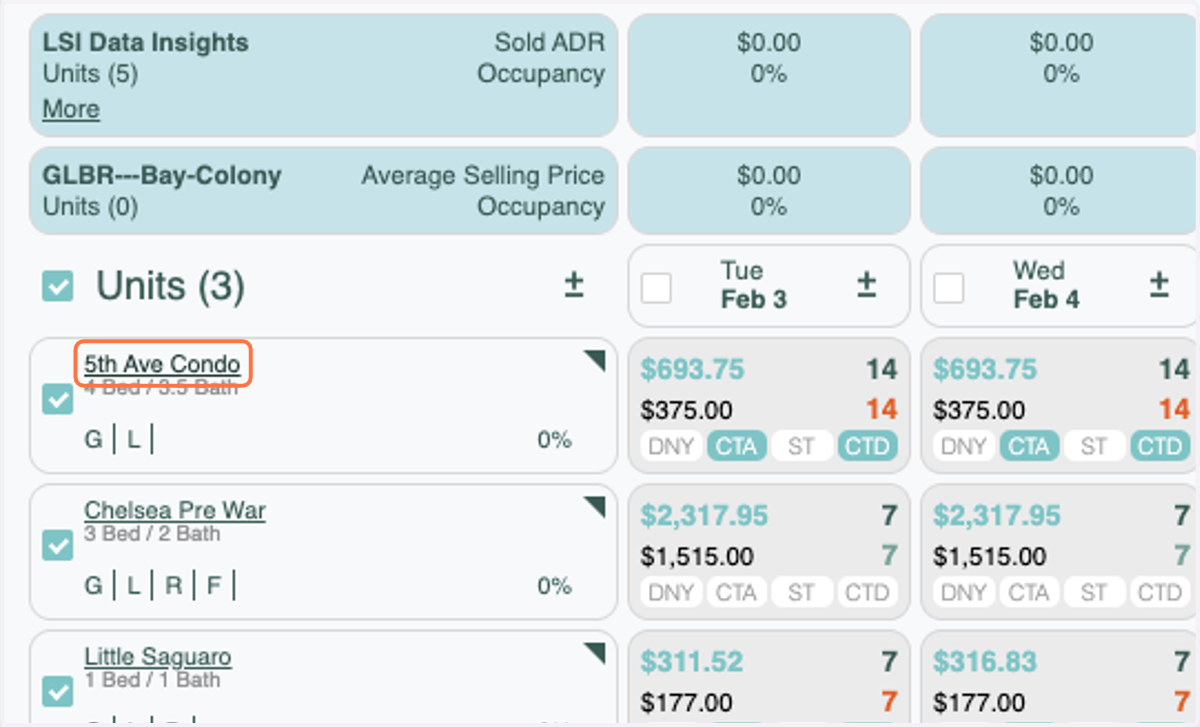
Task: Open the Little Saguaro unit link
Action: pyautogui.click(x=158, y=657)
